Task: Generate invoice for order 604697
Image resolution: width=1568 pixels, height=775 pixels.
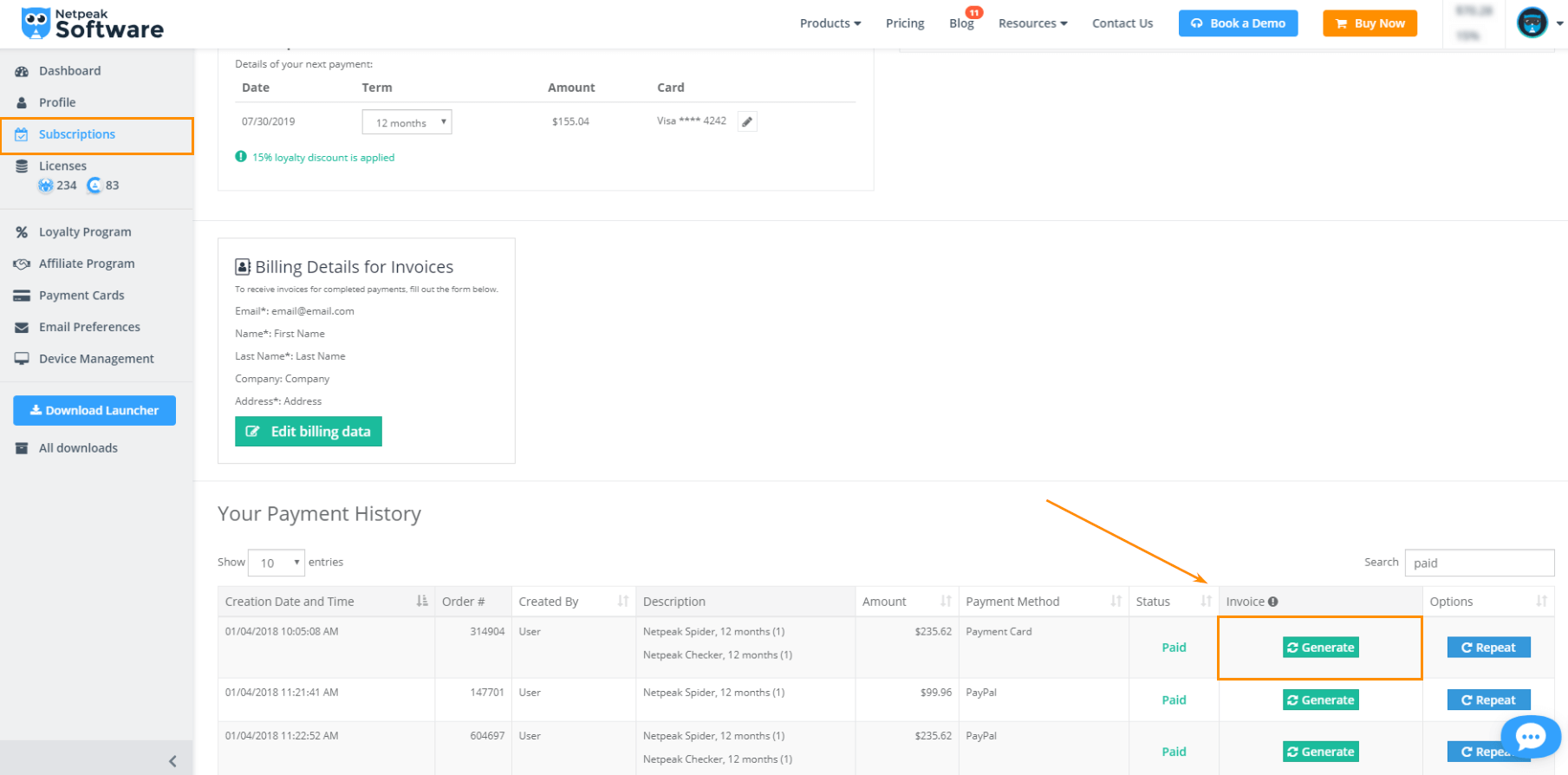Action: [1320, 752]
